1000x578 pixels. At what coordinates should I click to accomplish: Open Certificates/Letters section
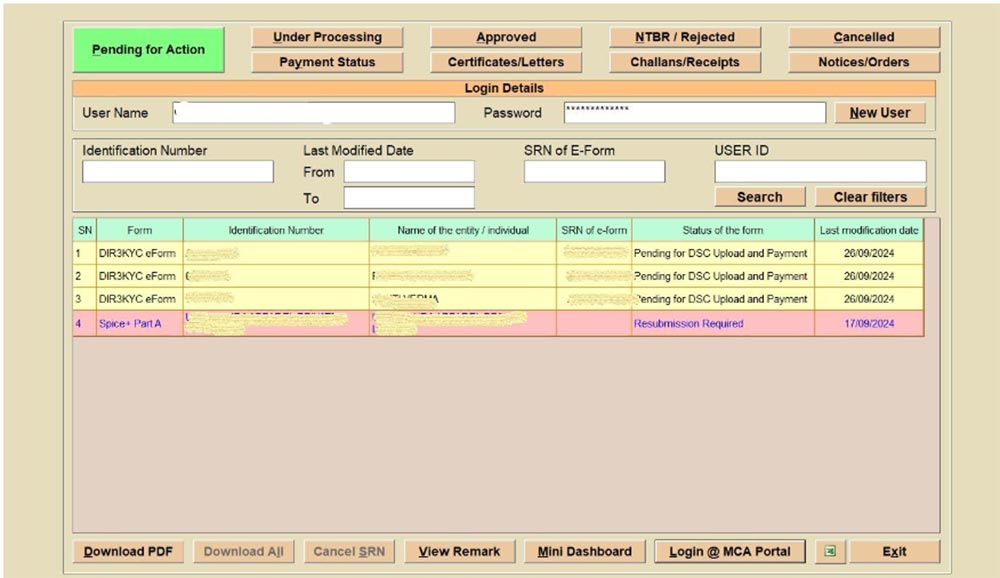coord(506,62)
